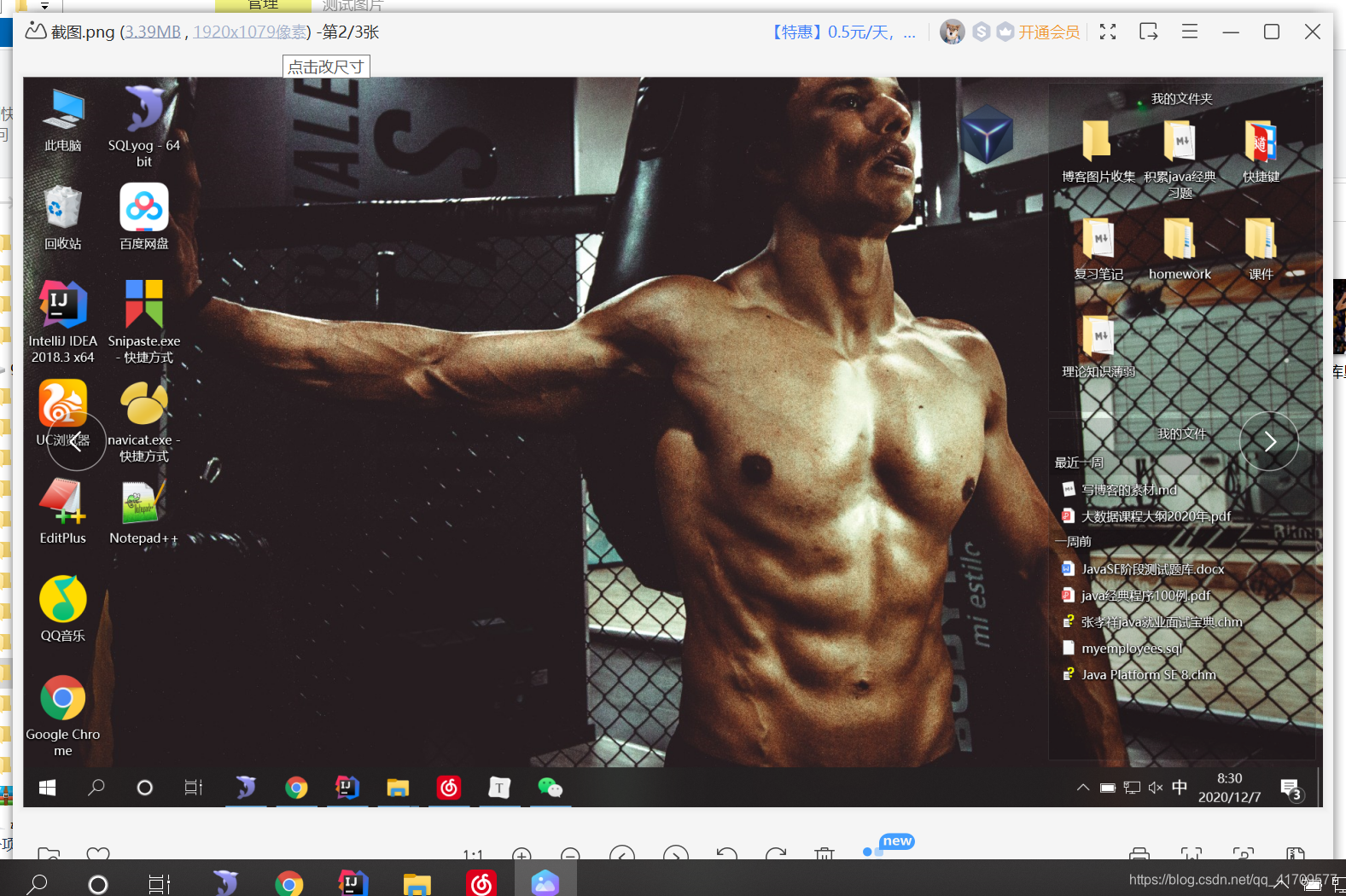Click Google Chrome desktop icon in viewed screenshot
1346x896 pixels.
(63, 715)
